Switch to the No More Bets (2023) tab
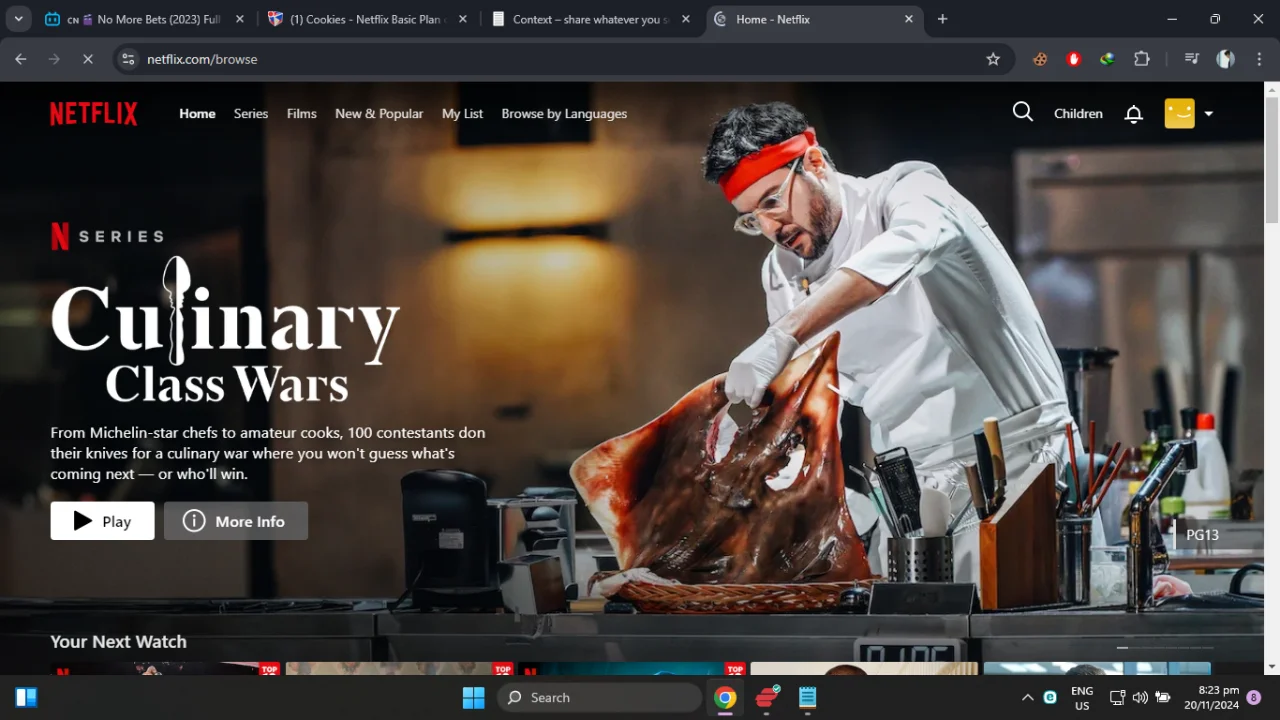The height and width of the screenshot is (720, 1280). 145,19
